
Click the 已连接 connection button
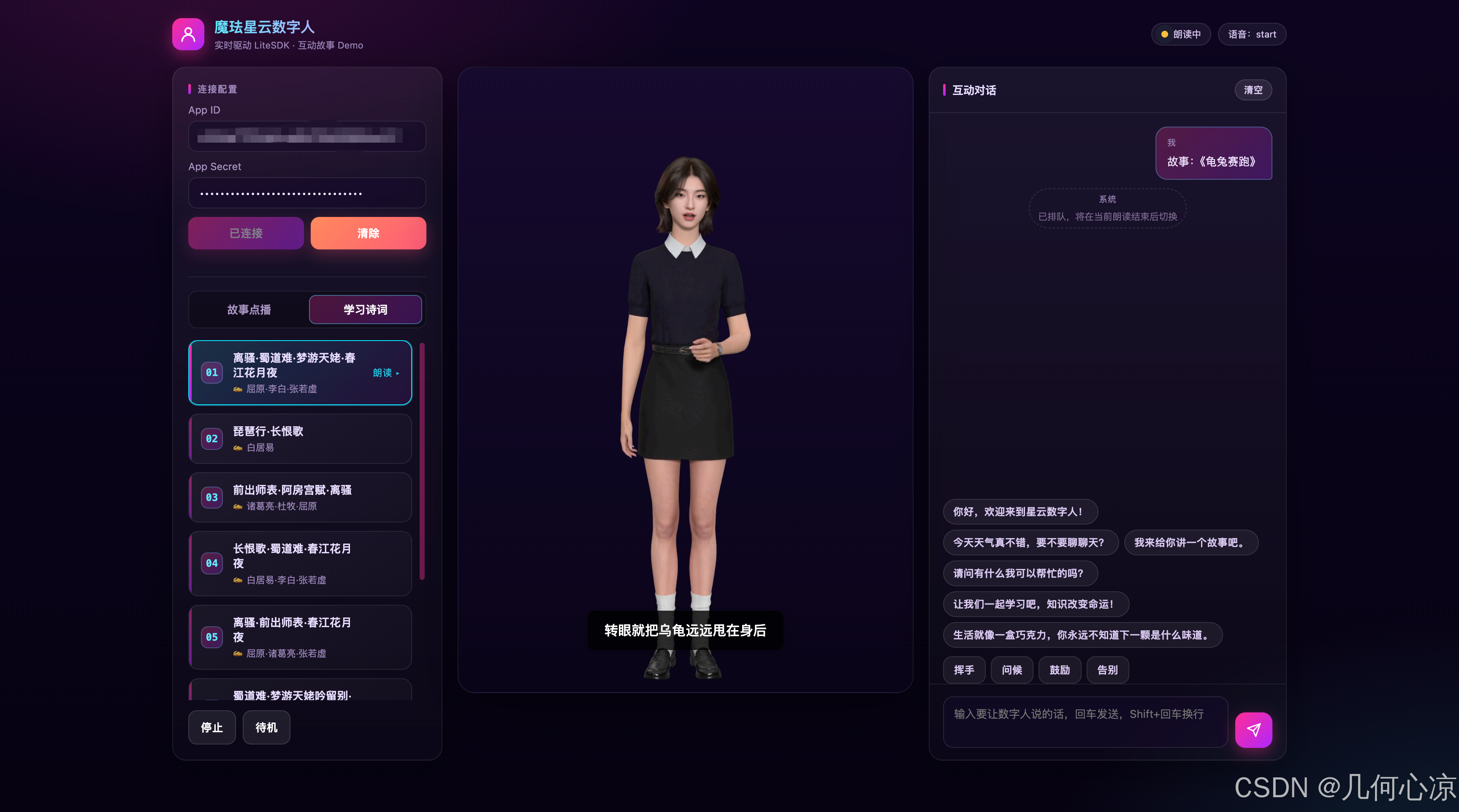click(x=246, y=233)
